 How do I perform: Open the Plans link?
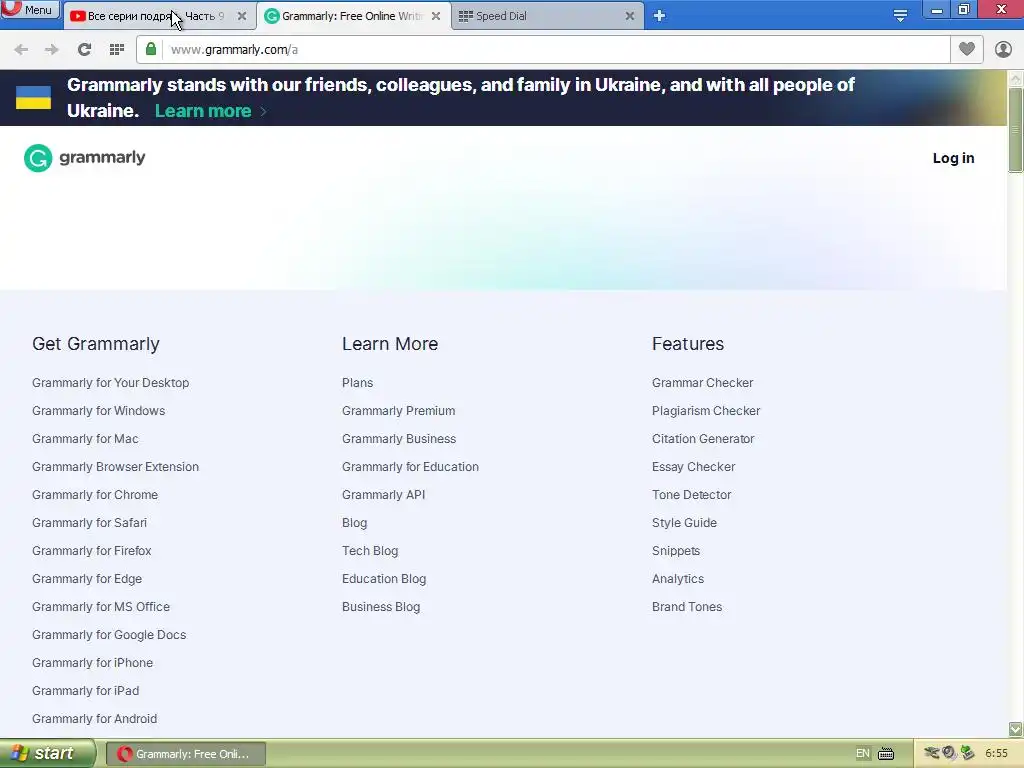pyautogui.click(x=357, y=383)
